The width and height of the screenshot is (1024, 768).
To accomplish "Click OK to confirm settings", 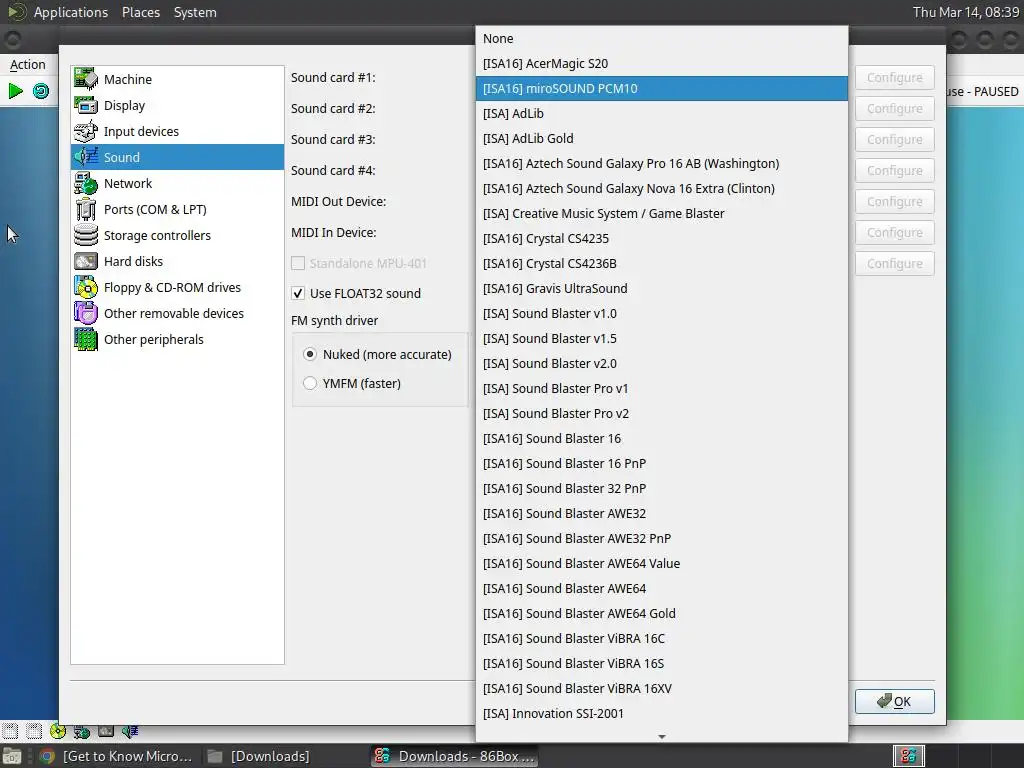I will coord(895,701).
